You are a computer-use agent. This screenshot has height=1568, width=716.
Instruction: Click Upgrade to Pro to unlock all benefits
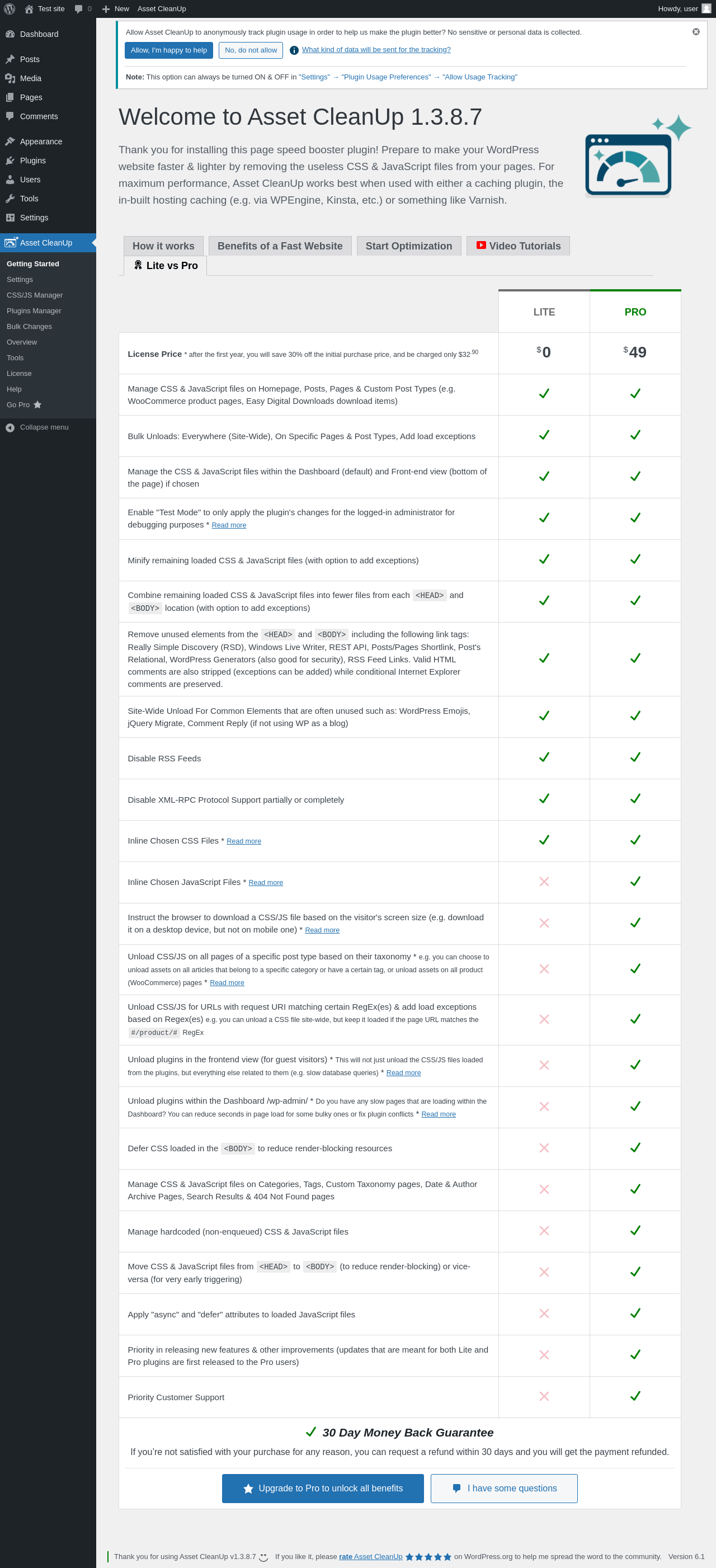(x=323, y=1488)
